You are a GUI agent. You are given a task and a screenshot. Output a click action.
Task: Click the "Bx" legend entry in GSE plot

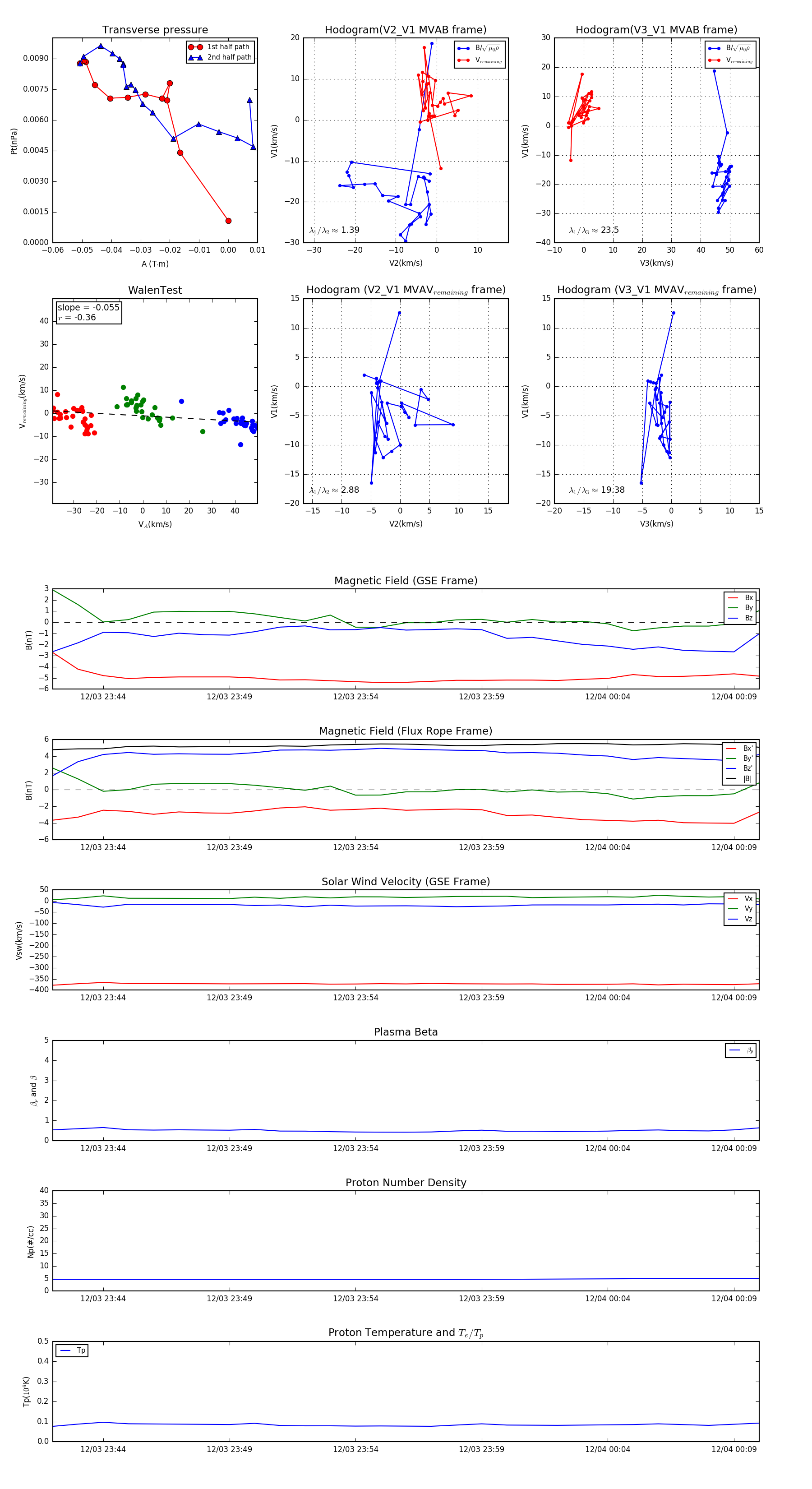[x=740, y=598]
